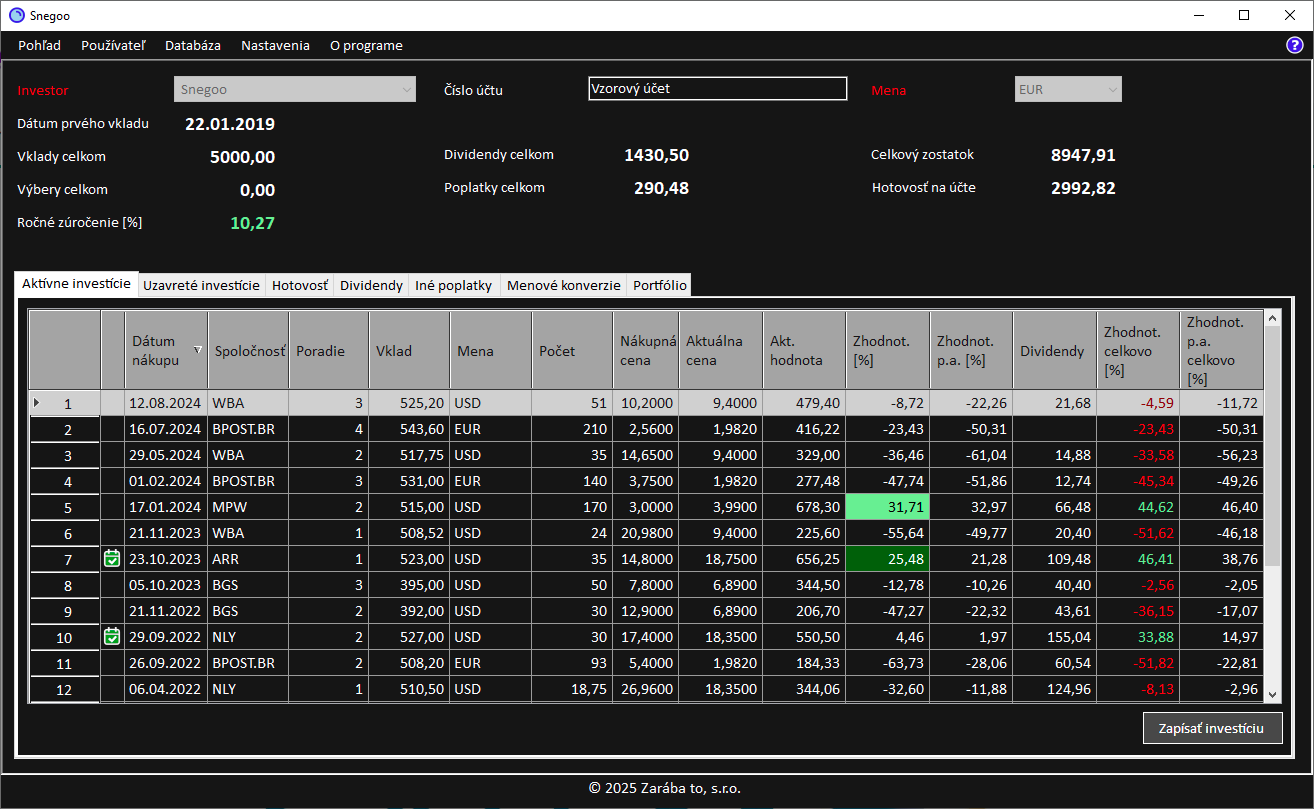Open the Databáza menu
The image size is (1314, 809).
click(193, 45)
